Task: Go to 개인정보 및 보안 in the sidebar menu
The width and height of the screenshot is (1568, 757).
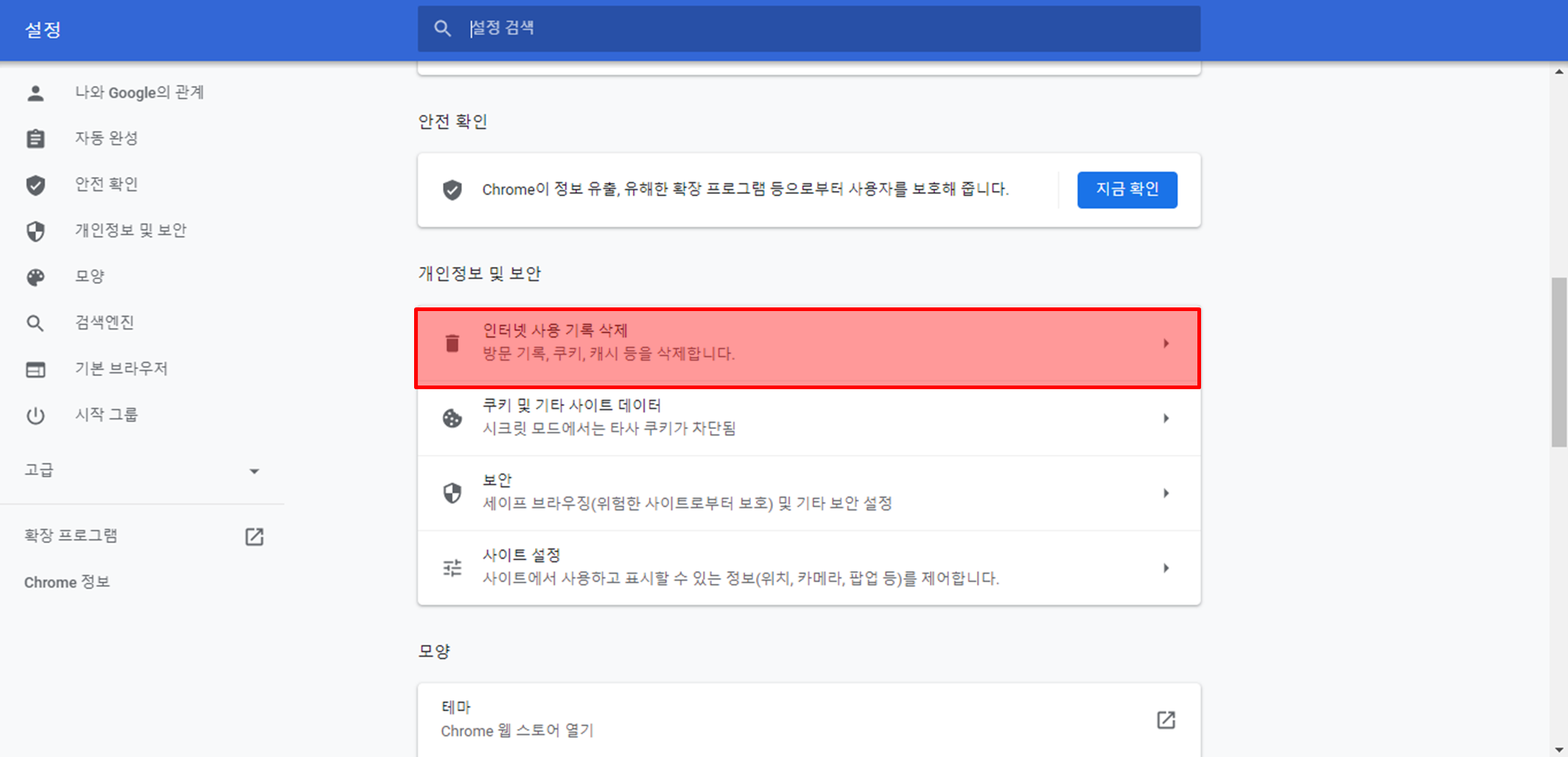Action: point(130,230)
